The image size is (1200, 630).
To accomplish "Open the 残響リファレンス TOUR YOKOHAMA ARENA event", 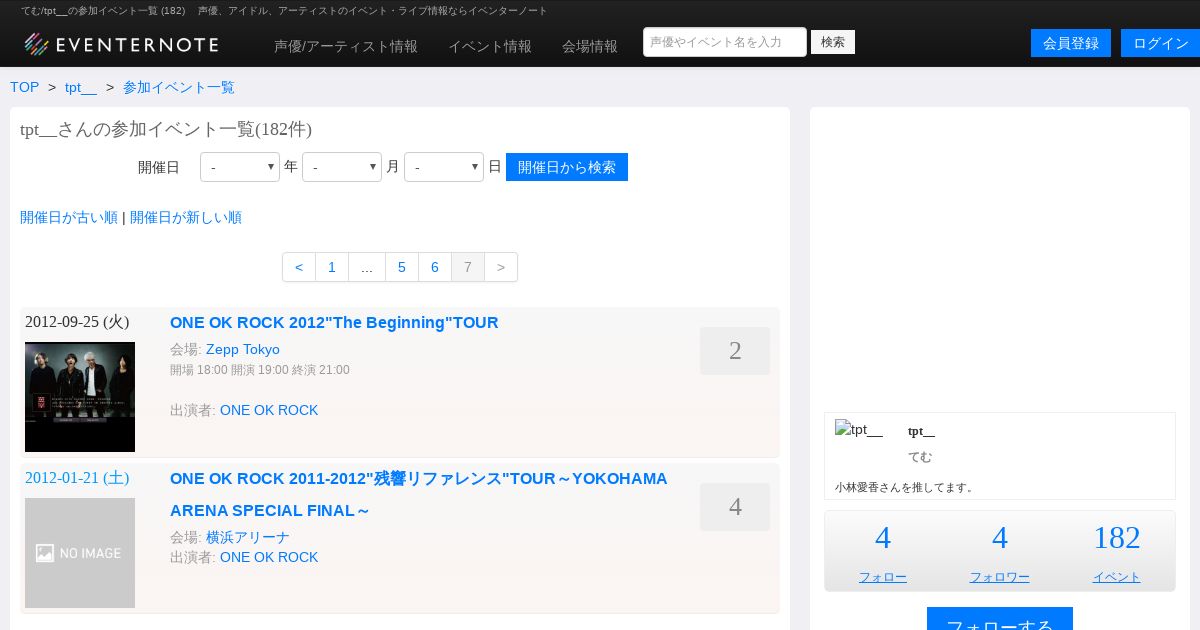I will [419, 494].
